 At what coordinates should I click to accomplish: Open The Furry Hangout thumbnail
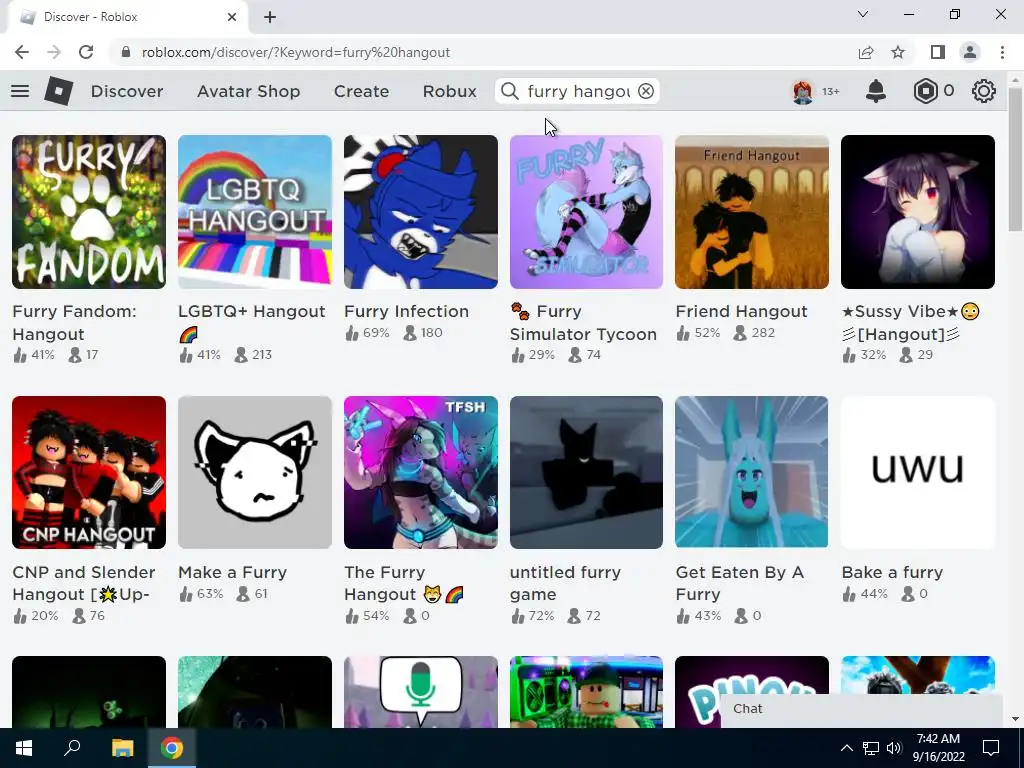tap(421, 472)
